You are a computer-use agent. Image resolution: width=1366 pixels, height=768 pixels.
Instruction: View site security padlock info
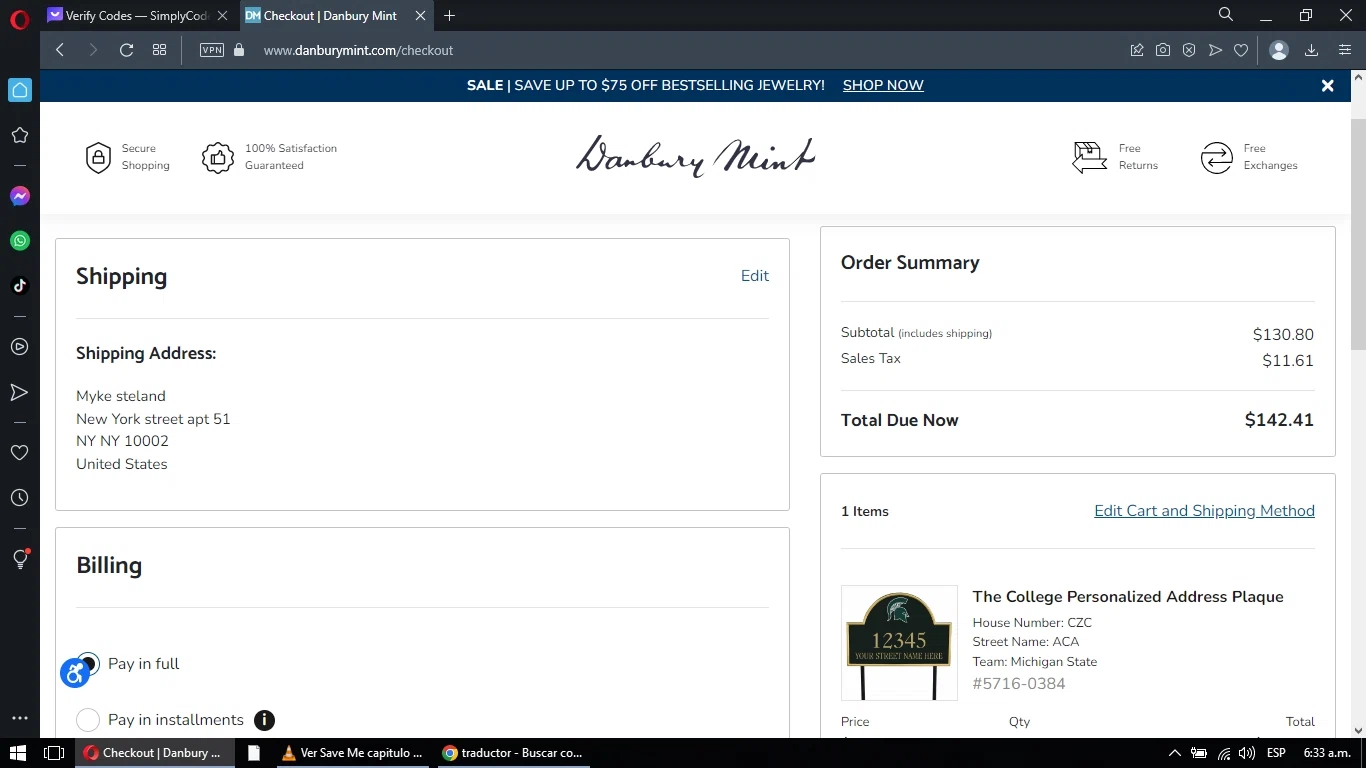(239, 50)
